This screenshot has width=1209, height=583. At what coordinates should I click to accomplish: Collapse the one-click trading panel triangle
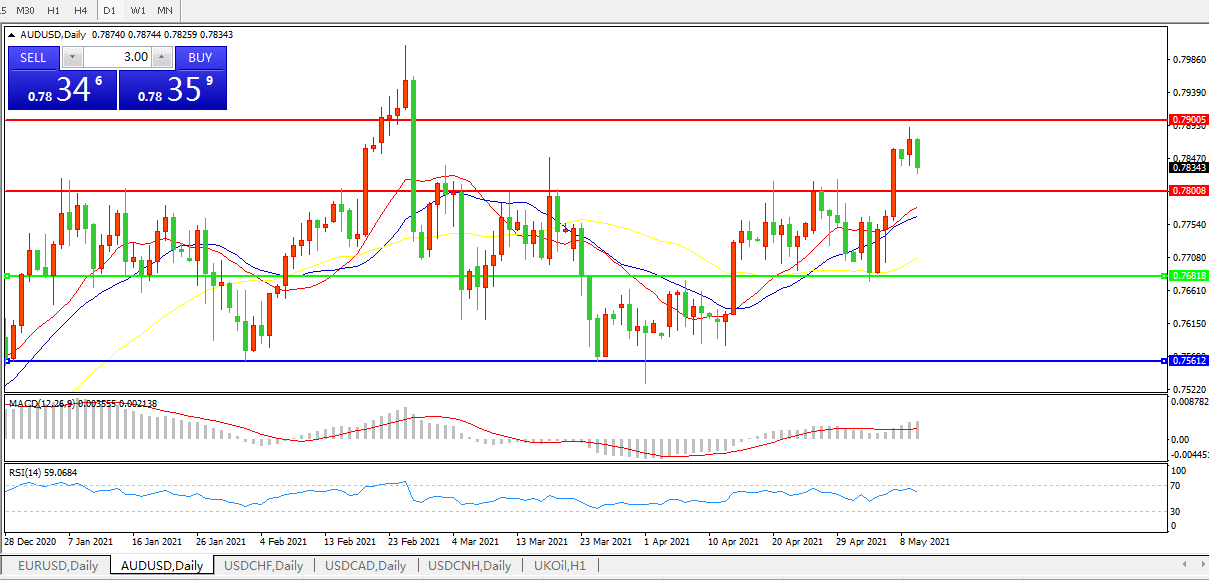(x=12, y=35)
